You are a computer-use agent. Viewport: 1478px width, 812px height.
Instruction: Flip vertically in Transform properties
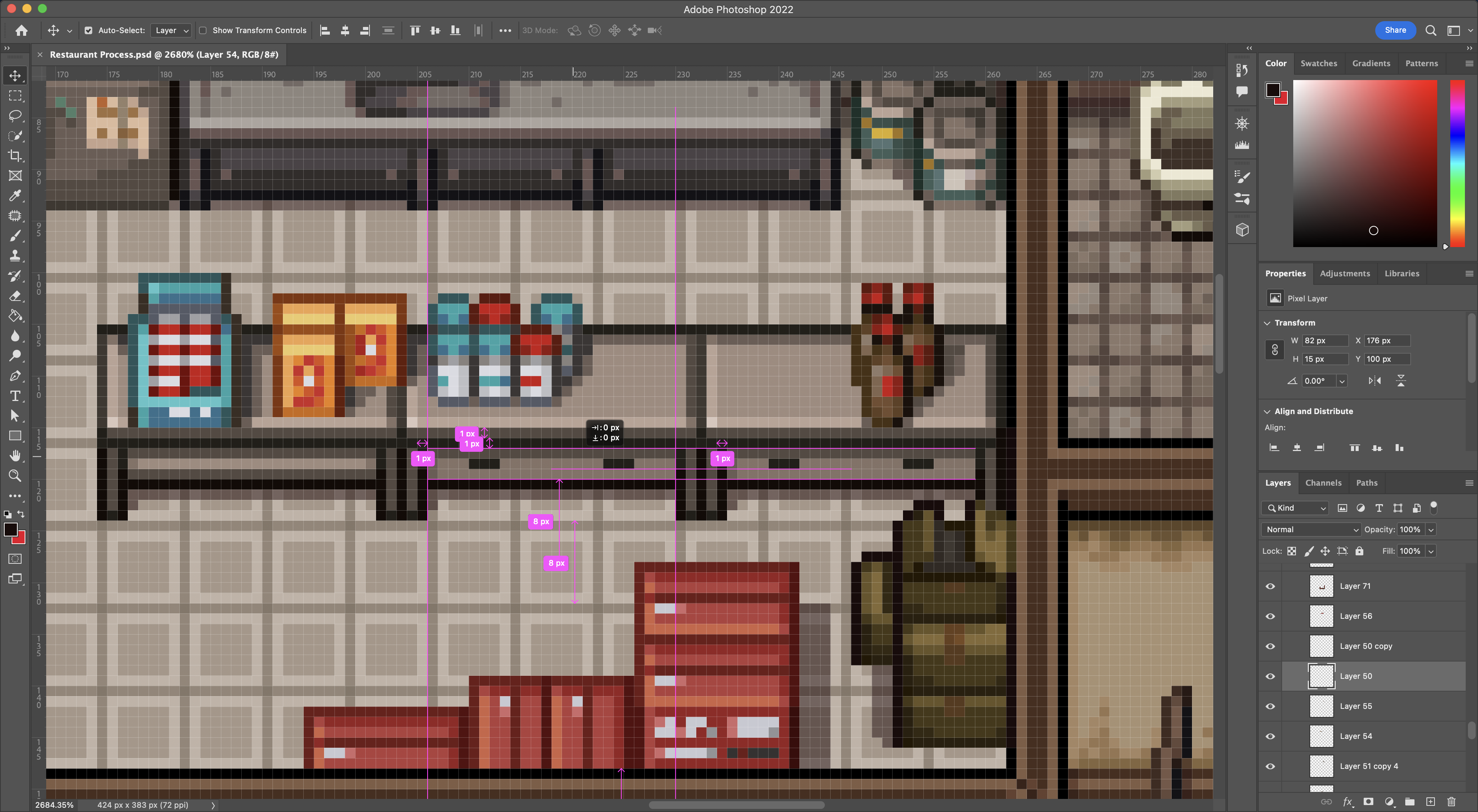coord(1401,381)
